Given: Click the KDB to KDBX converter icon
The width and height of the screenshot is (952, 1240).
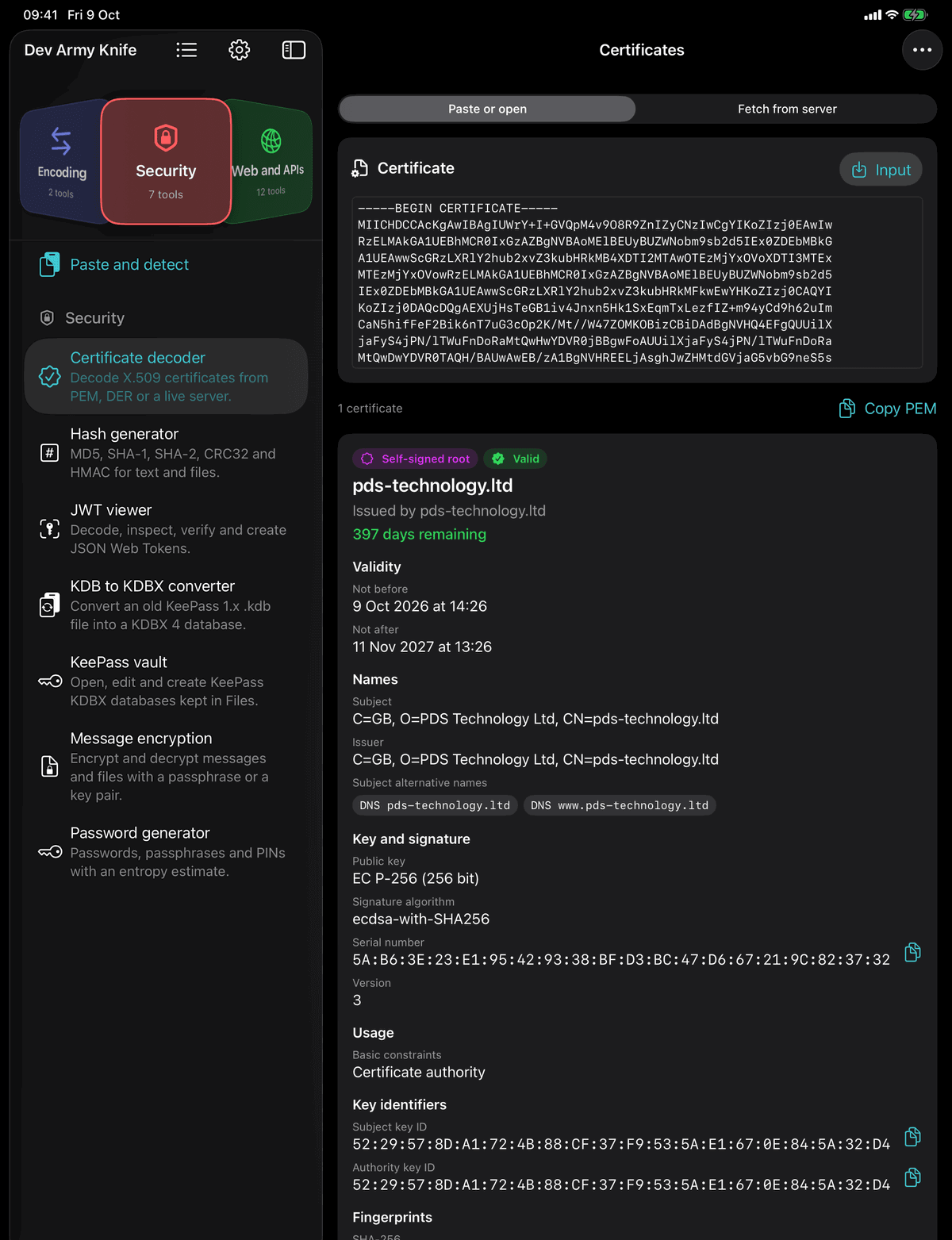Looking at the screenshot, I should [x=49, y=605].
